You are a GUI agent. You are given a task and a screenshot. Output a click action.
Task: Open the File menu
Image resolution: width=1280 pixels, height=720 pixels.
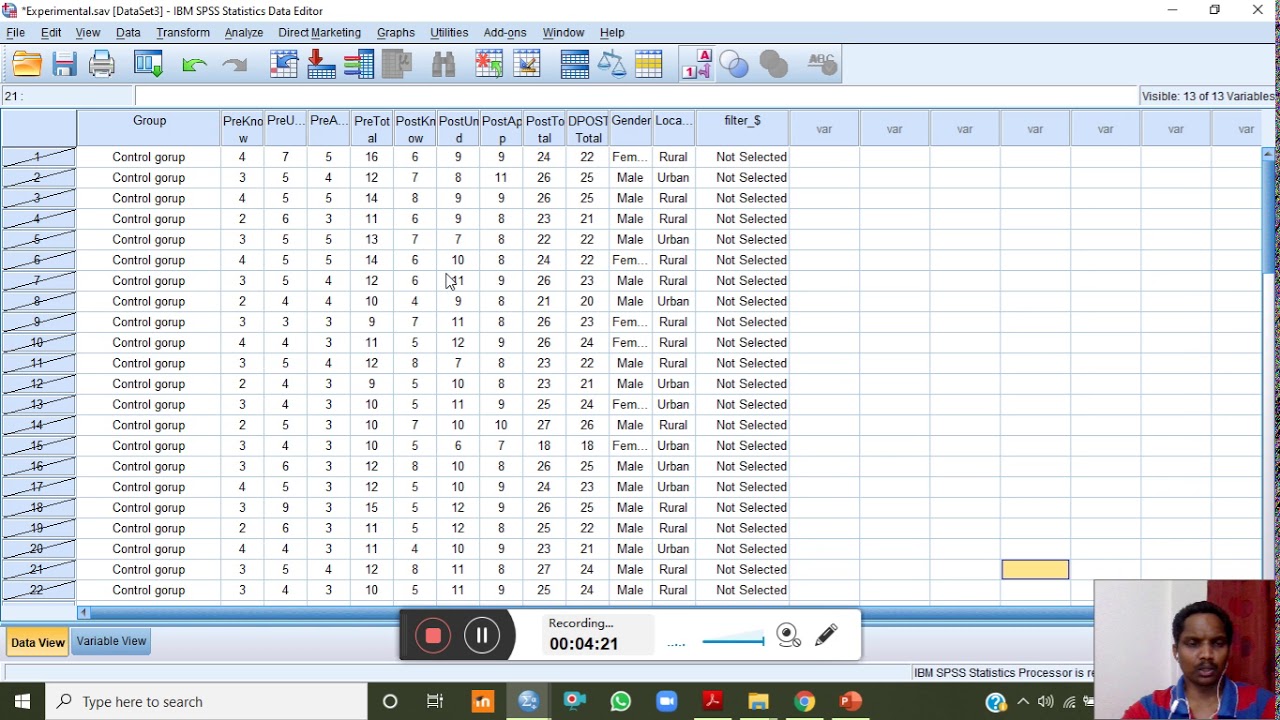tap(16, 33)
